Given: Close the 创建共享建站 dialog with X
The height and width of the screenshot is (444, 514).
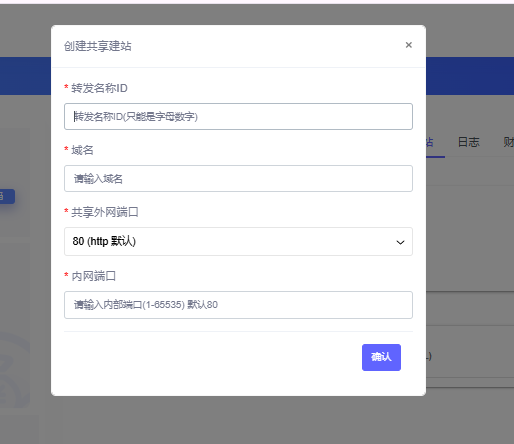Looking at the screenshot, I should click(x=408, y=45).
